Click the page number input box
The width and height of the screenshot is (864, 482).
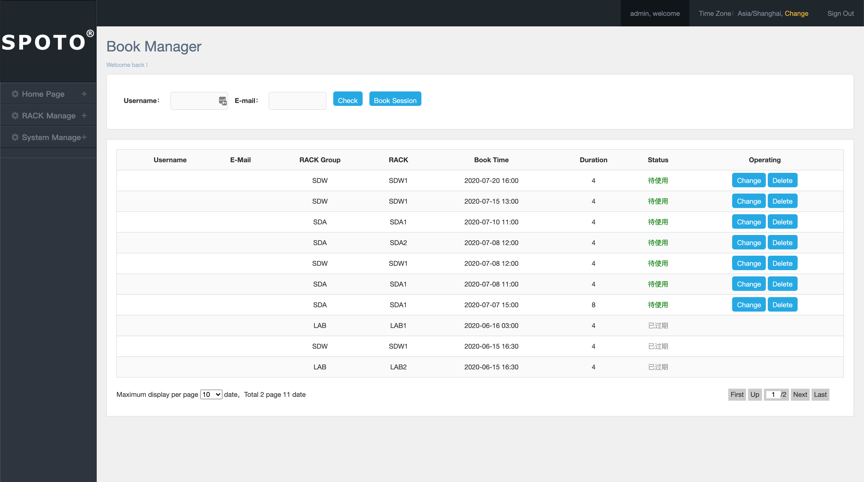773,394
